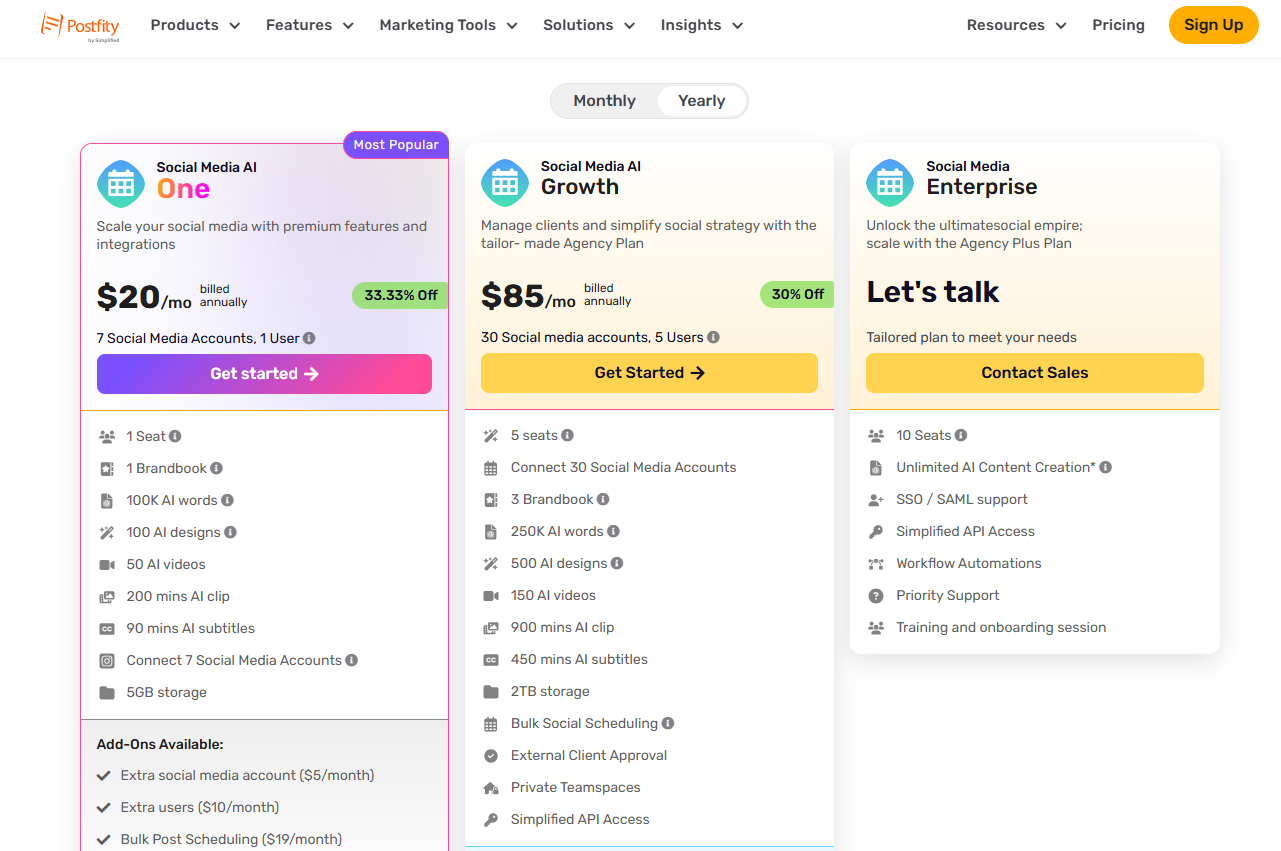Image resolution: width=1281 pixels, height=851 pixels.
Task: Click the 900 mins AI clip text
Action: [562, 627]
